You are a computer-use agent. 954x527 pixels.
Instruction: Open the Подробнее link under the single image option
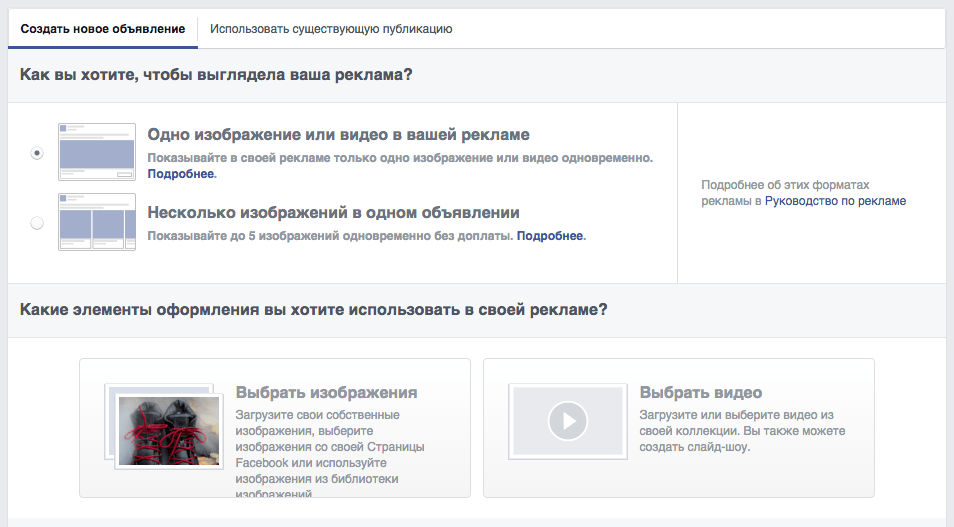[x=181, y=174]
